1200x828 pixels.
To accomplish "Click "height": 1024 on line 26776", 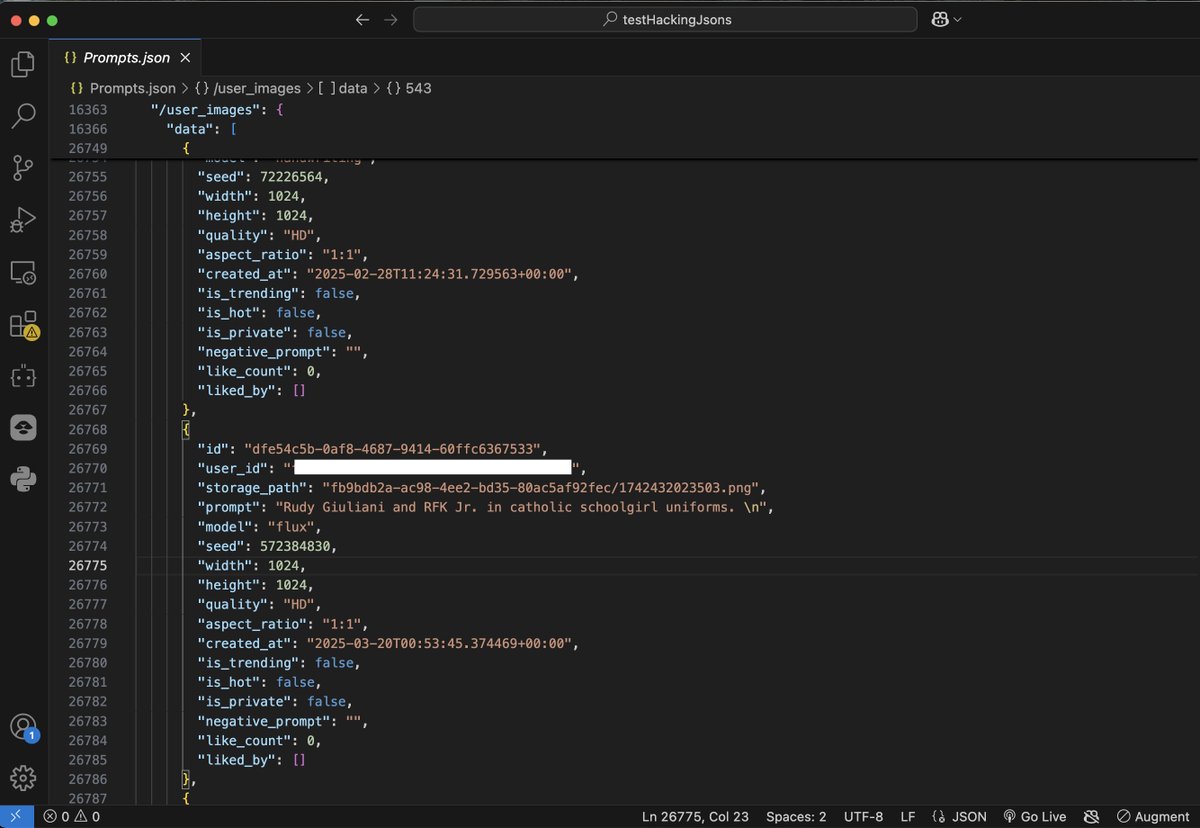I will [x=255, y=585].
